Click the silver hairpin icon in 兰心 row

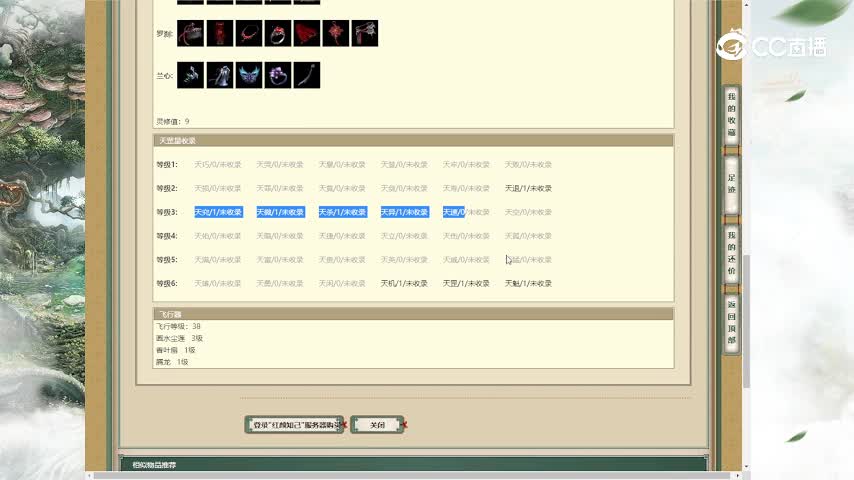[307, 75]
